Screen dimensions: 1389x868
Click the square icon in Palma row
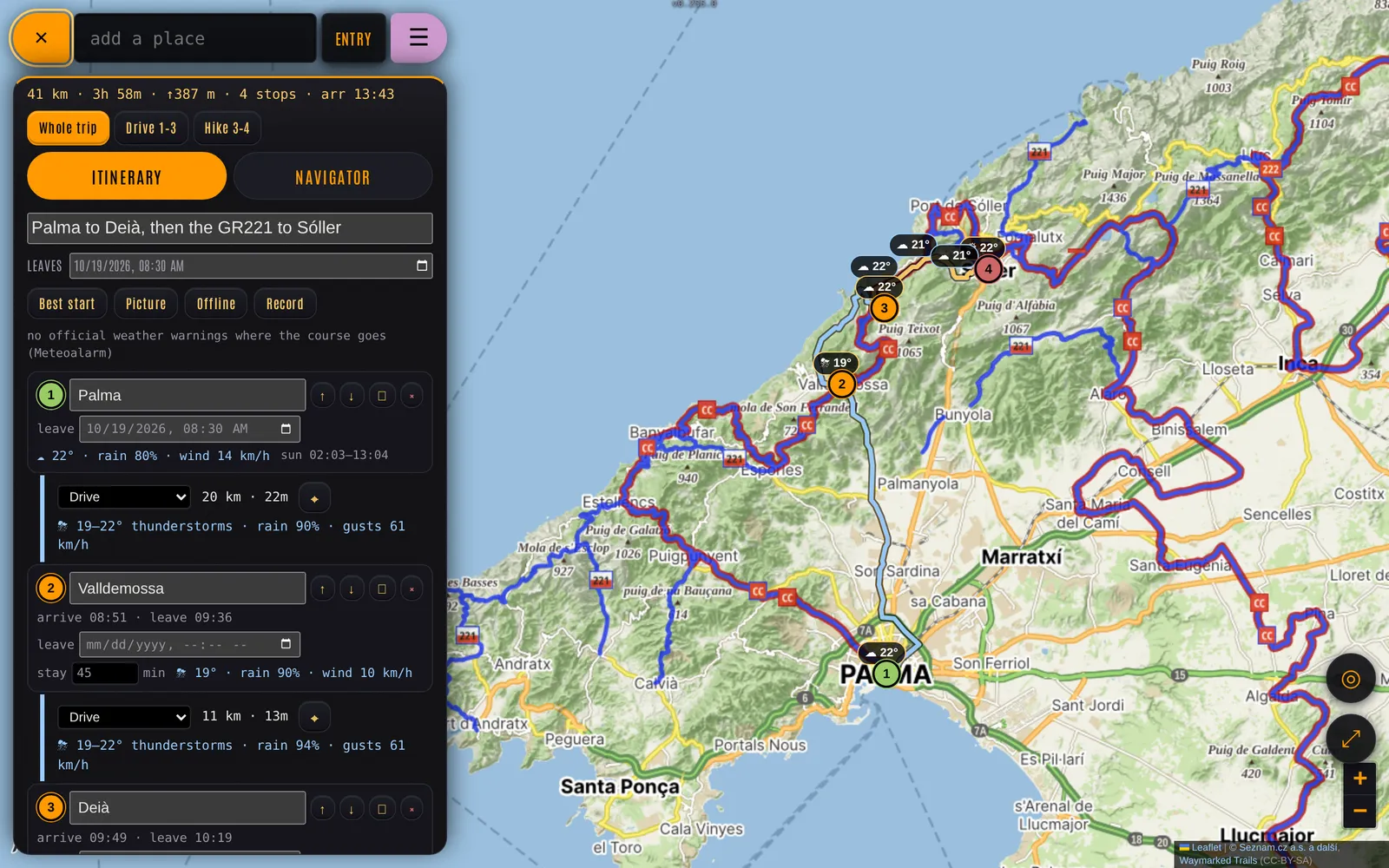click(382, 396)
